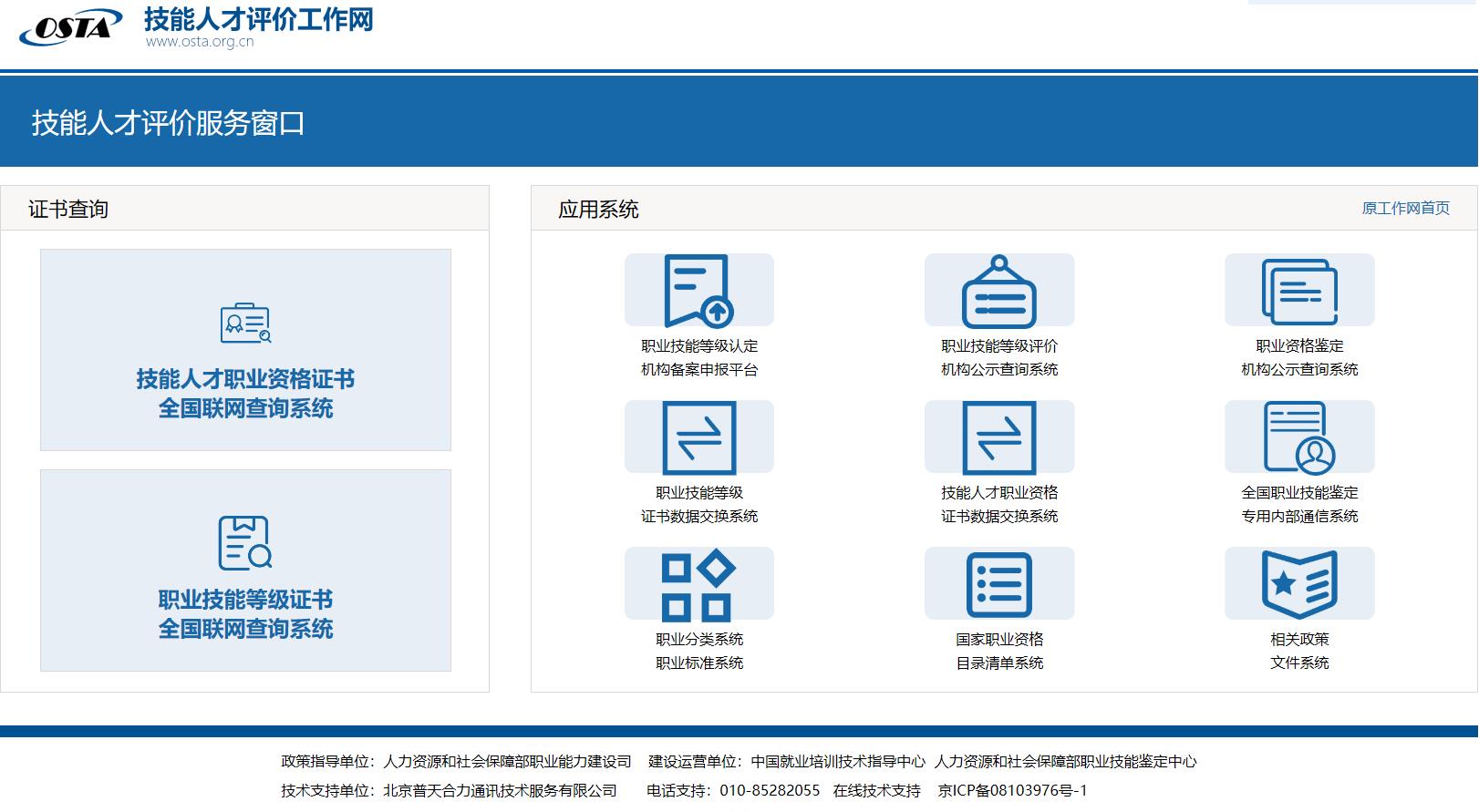Open the 职业标准系统 text link

tap(699, 663)
